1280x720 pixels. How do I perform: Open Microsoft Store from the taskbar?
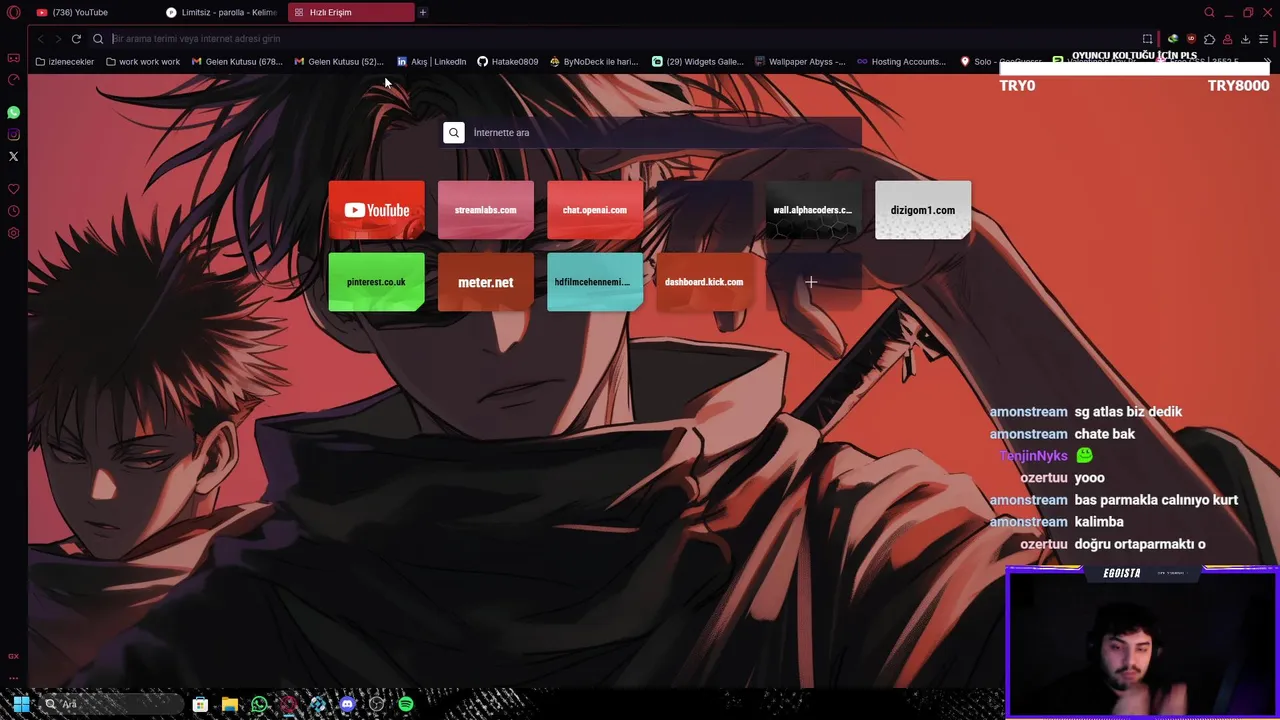(200, 704)
